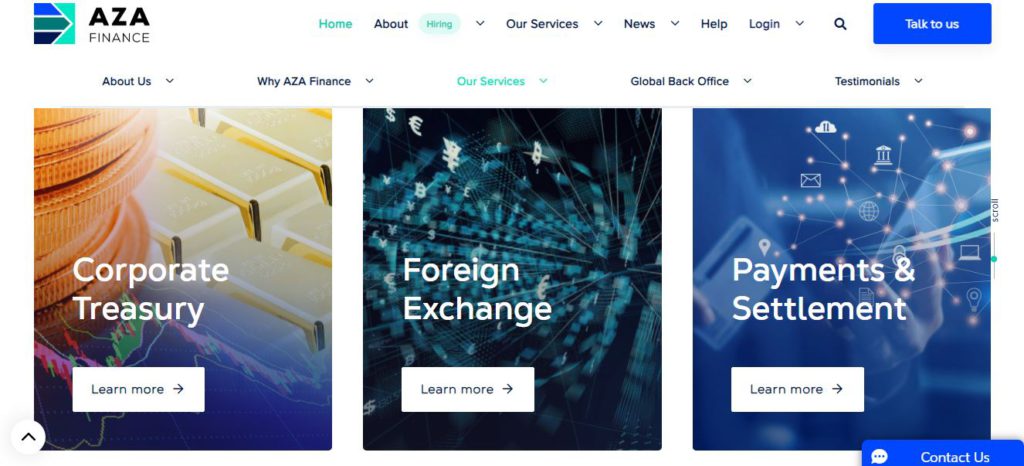The image size is (1024, 466).
Task: Click the green Hiring badge
Action: coord(439,24)
